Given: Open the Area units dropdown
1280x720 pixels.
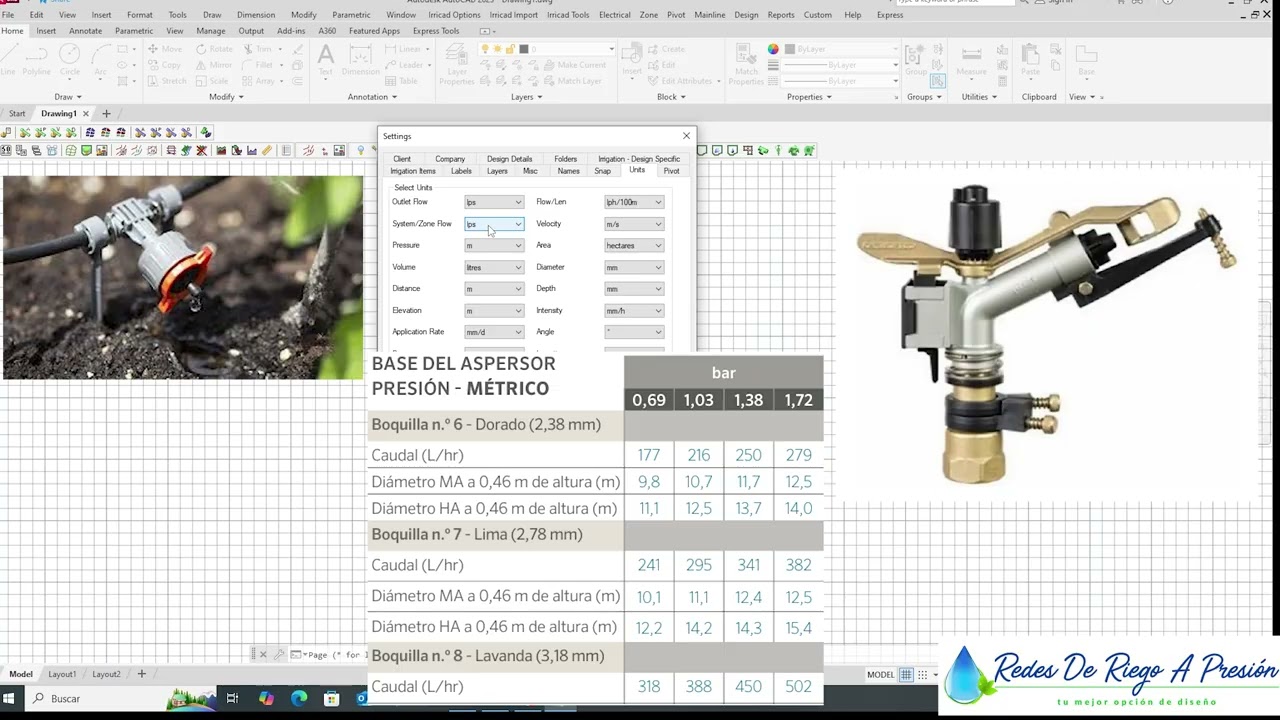Looking at the screenshot, I should [x=634, y=245].
